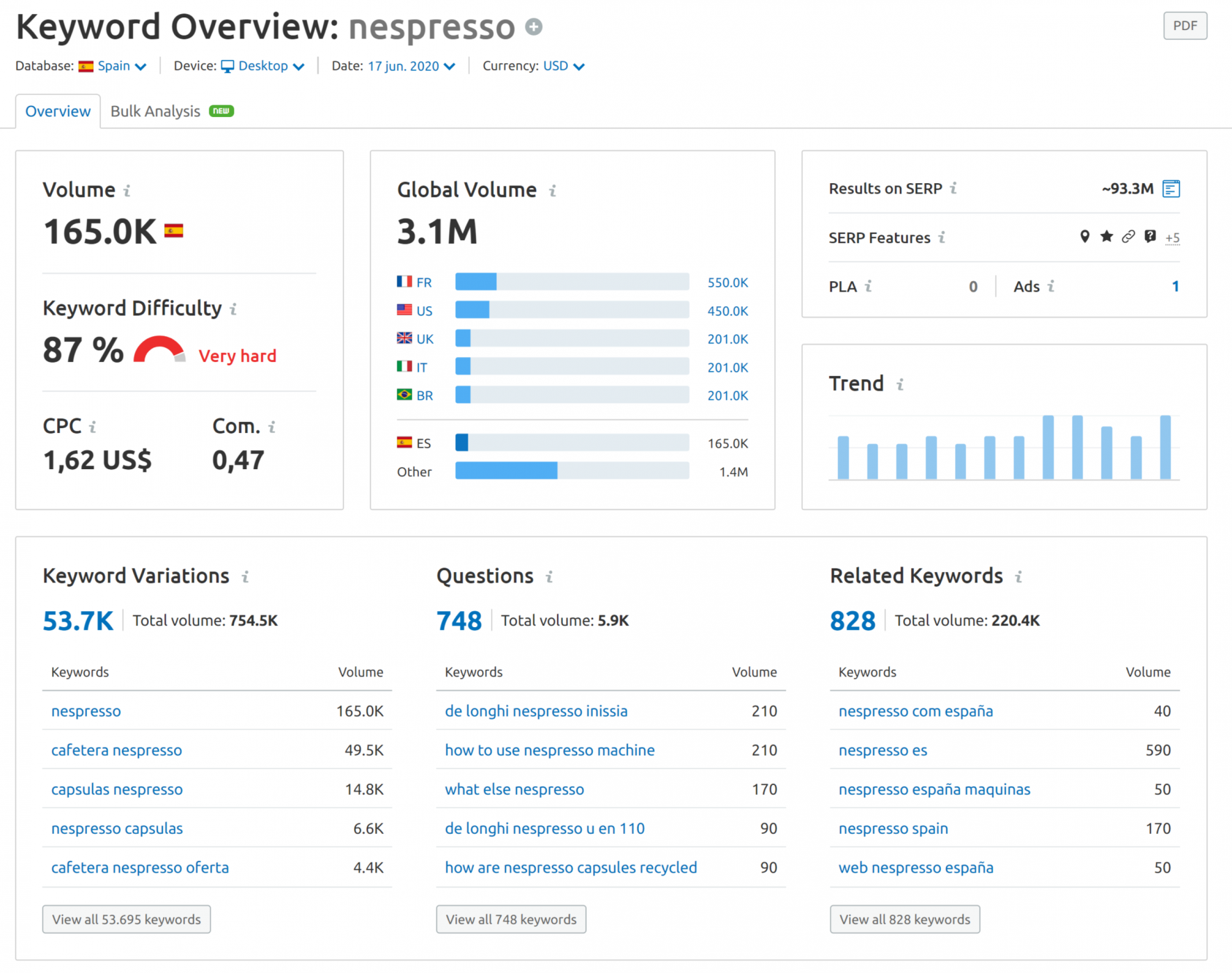The image size is (1232, 973).
Task: Click the France flag in Global Volume
Action: click(x=404, y=282)
